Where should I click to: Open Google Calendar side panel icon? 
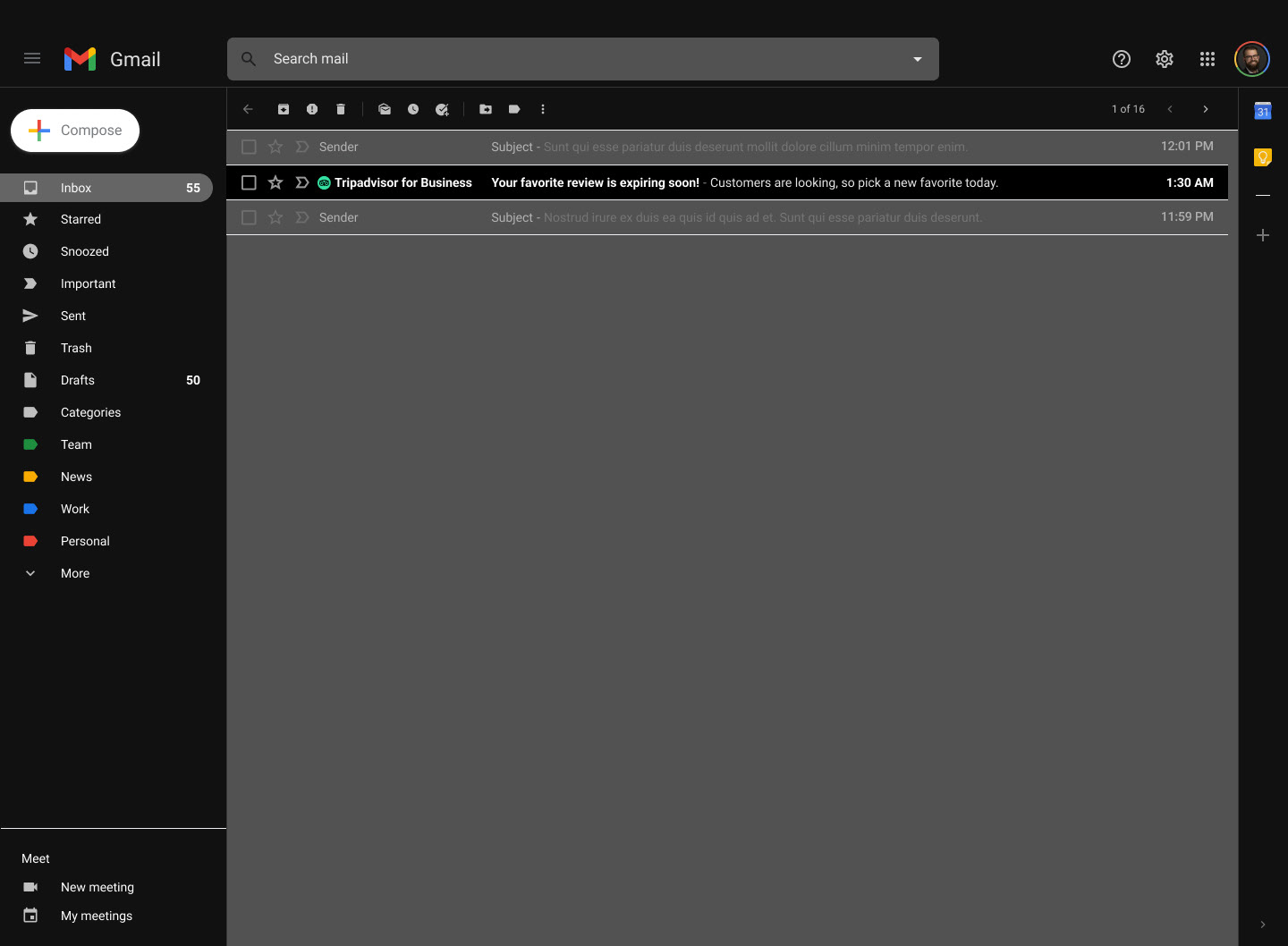pyautogui.click(x=1263, y=111)
